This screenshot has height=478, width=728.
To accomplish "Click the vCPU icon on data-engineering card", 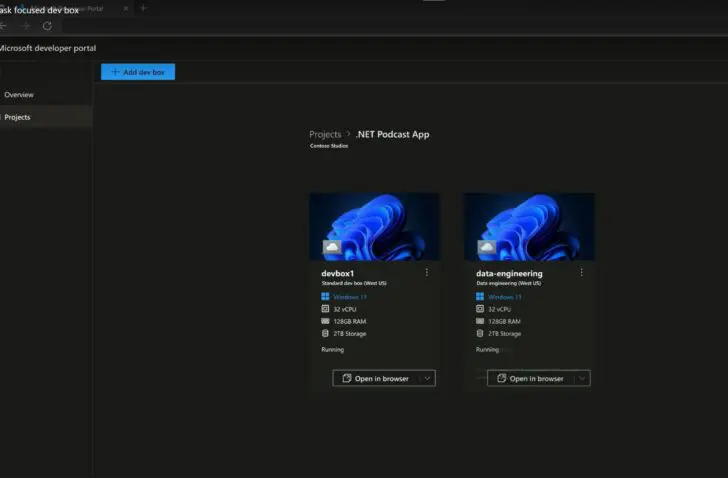I will (x=480, y=309).
